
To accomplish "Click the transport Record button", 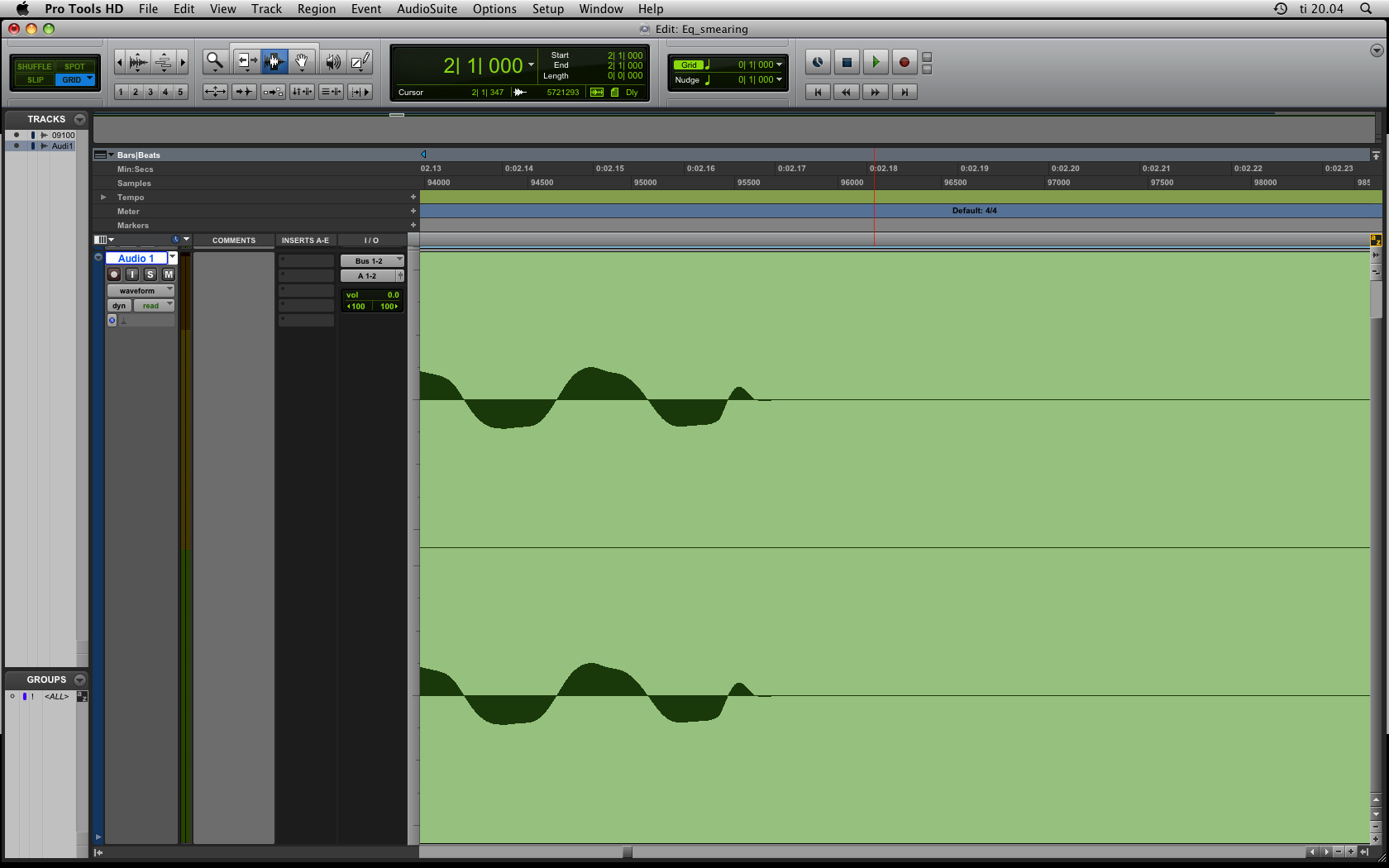I will (905, 62).
